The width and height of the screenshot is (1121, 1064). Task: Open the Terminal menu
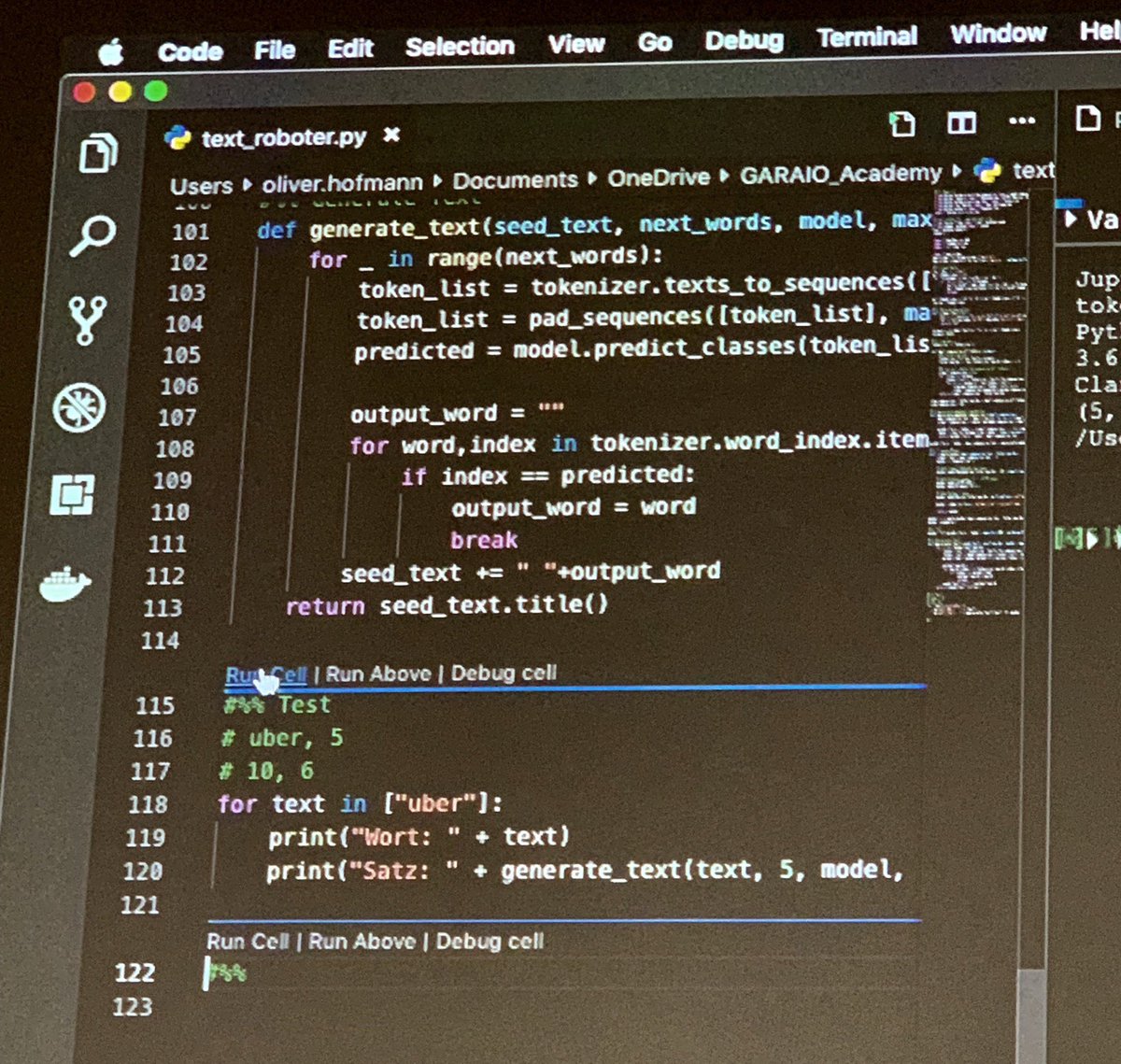[x=867, y=37]
